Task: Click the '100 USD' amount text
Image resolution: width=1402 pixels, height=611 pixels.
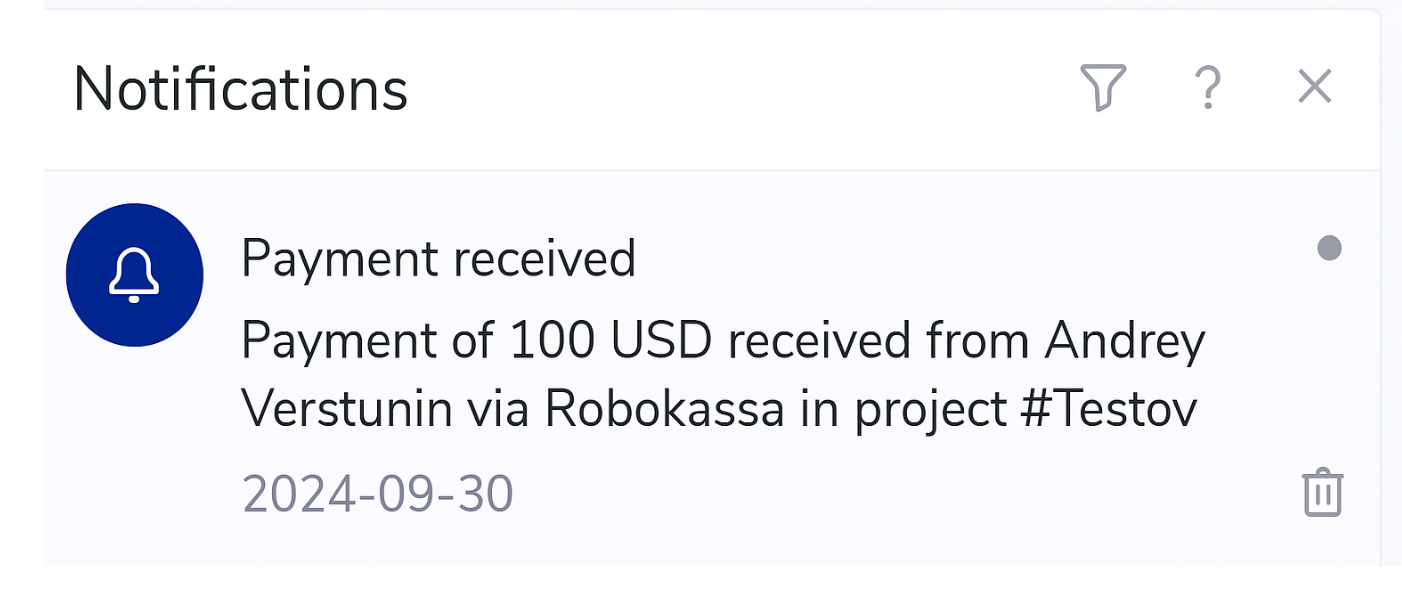Action: [x=610, y=342]
